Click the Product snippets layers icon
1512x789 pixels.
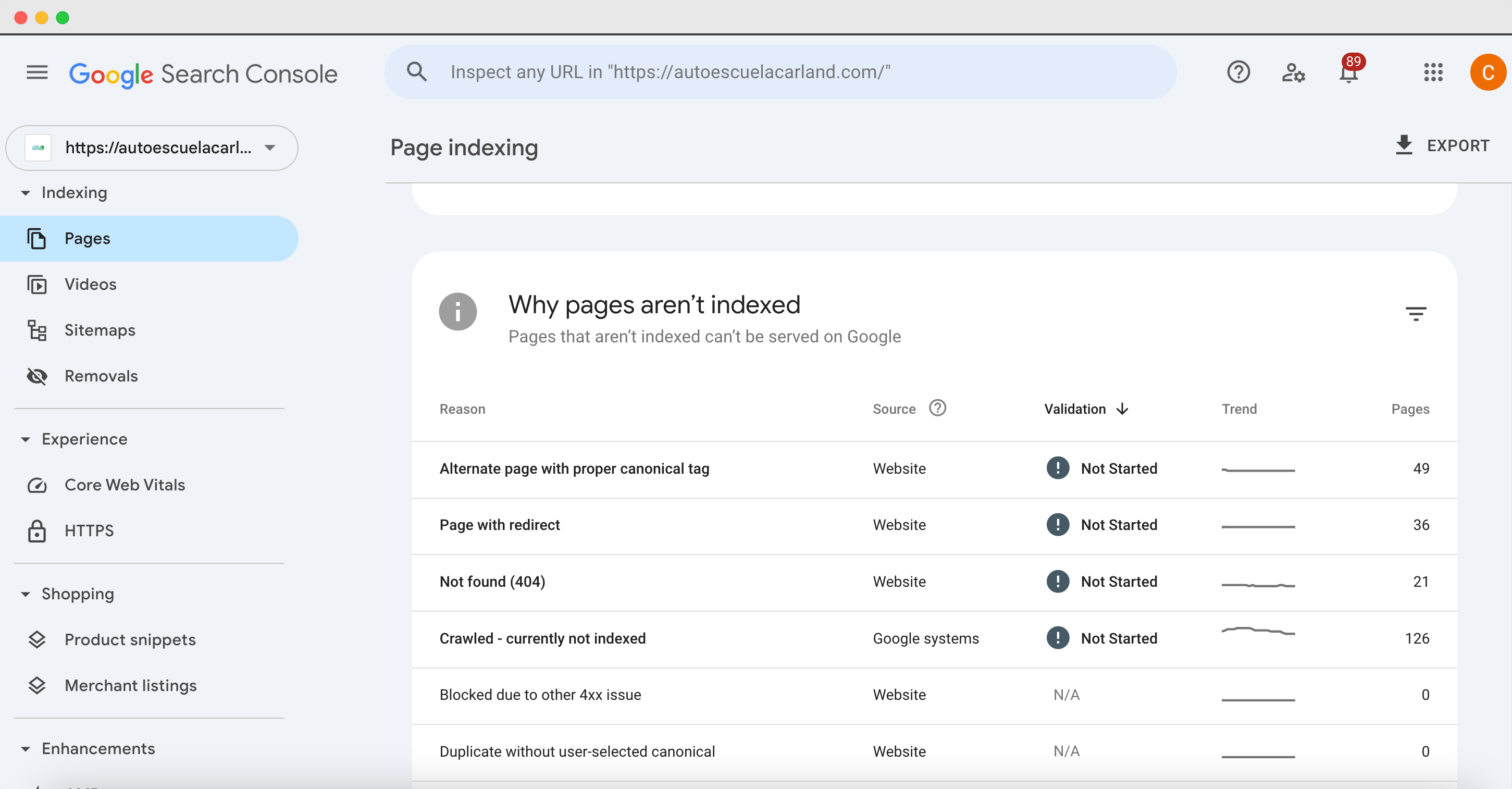pos(37,640)
